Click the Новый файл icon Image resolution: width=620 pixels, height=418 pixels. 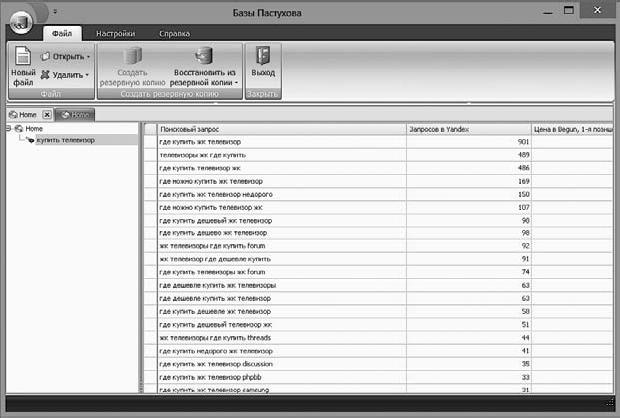pos(22,62)
